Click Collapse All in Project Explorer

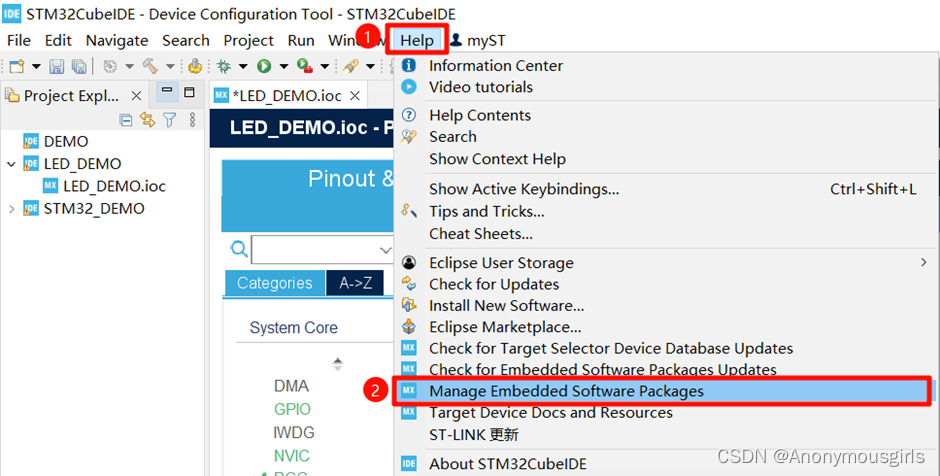[x=125, y=120]
